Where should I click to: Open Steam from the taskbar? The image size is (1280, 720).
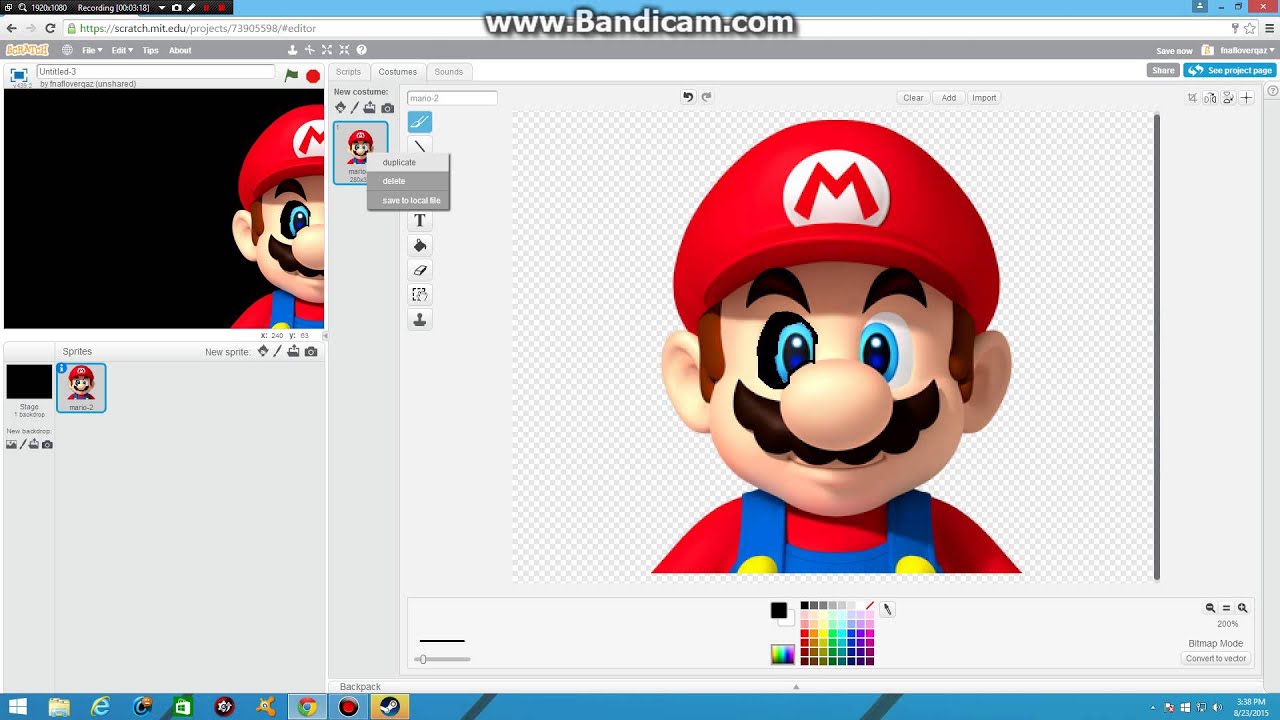pos(389,707)
